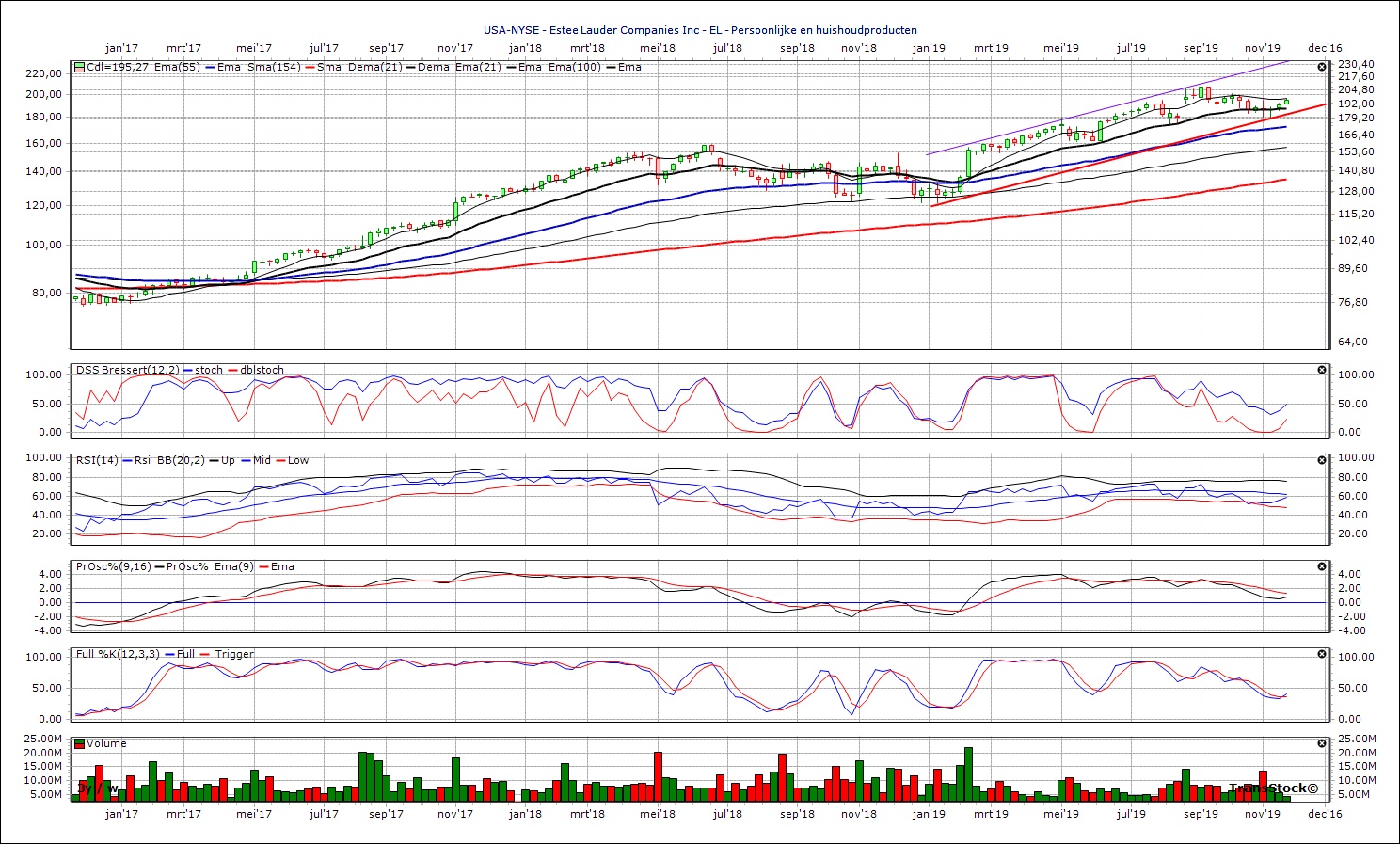Image resolution: width=1400 pixels, height=844 pixels.
Task: Click the Volume legend bar icon
Action: [x=80, y=743]
